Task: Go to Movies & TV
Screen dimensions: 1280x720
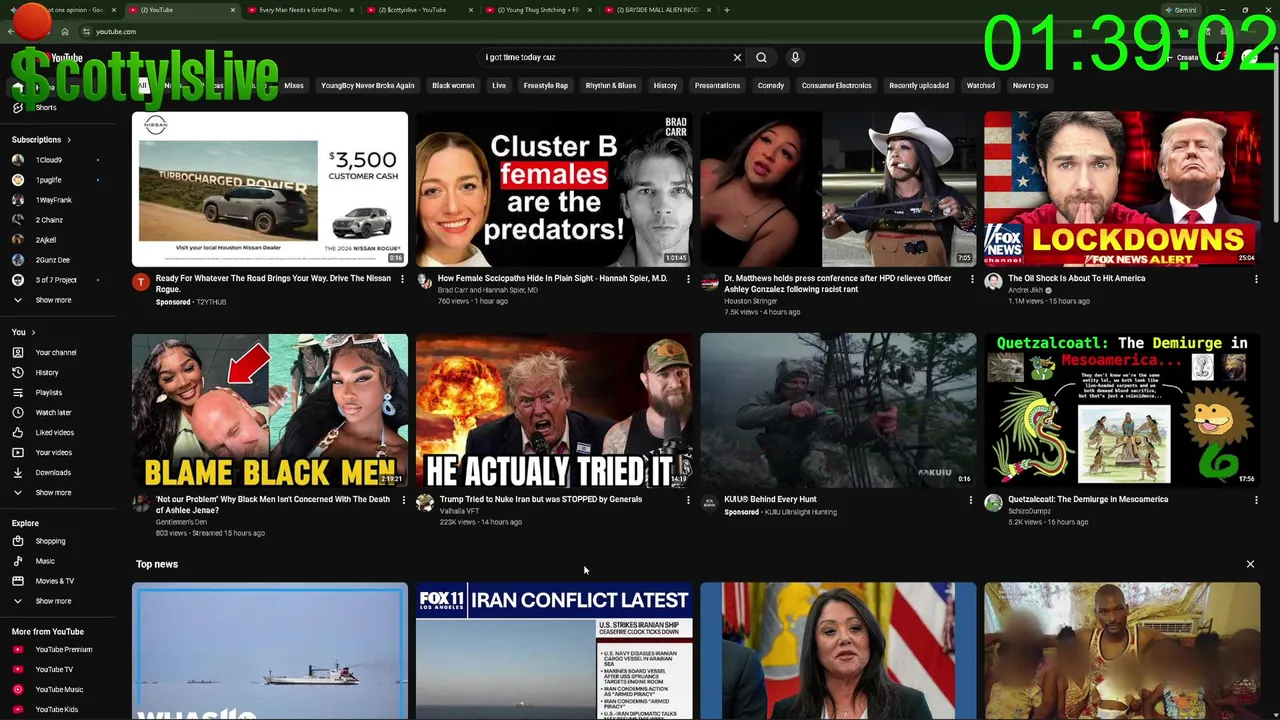Action: 54,581
